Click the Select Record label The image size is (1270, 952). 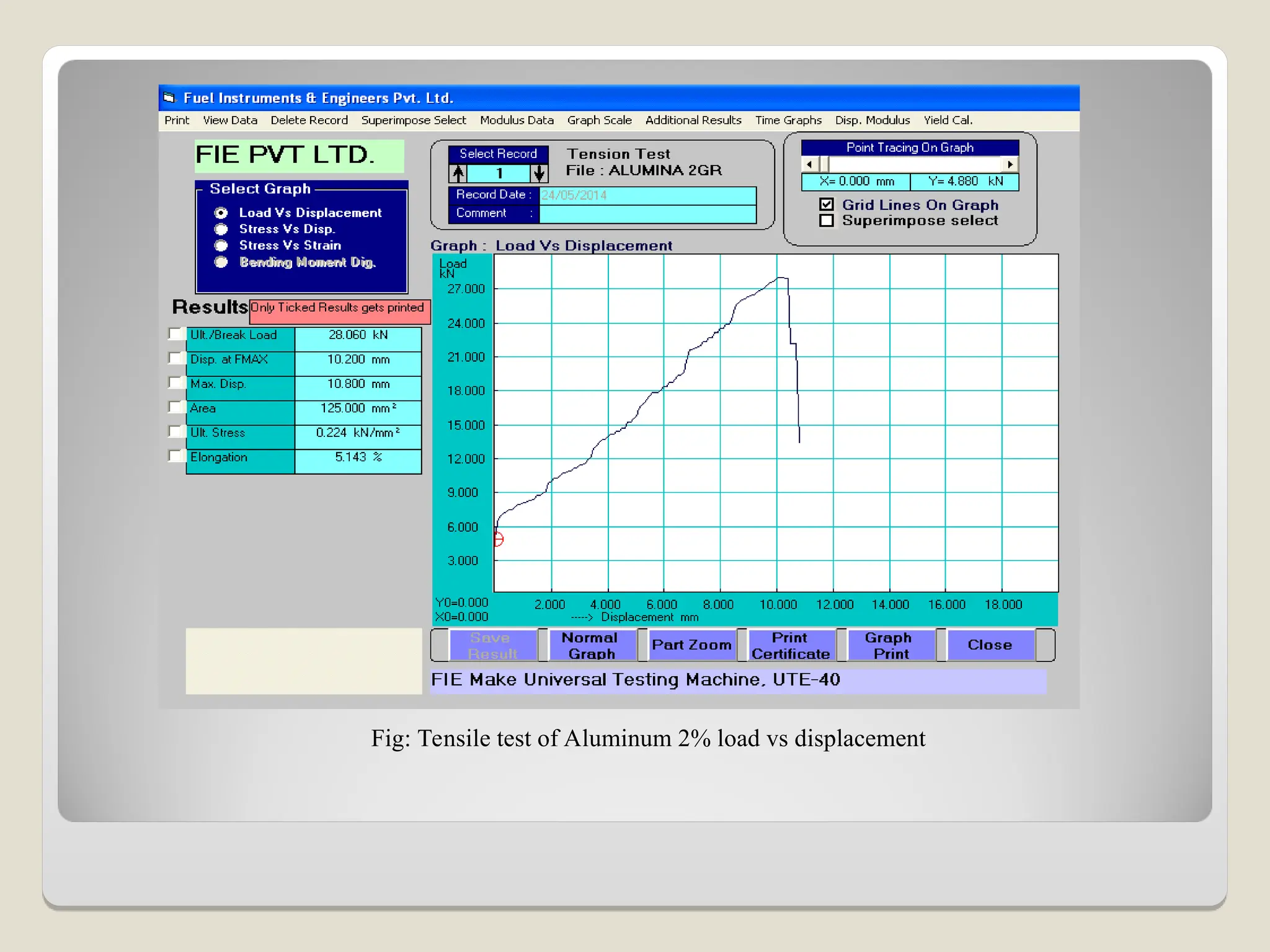498,154
